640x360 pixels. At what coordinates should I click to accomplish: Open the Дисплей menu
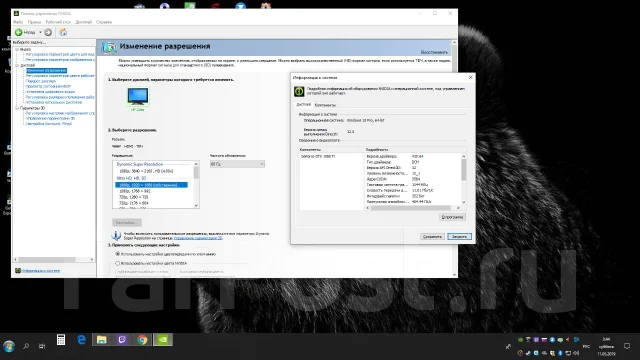tap(84, 22)
